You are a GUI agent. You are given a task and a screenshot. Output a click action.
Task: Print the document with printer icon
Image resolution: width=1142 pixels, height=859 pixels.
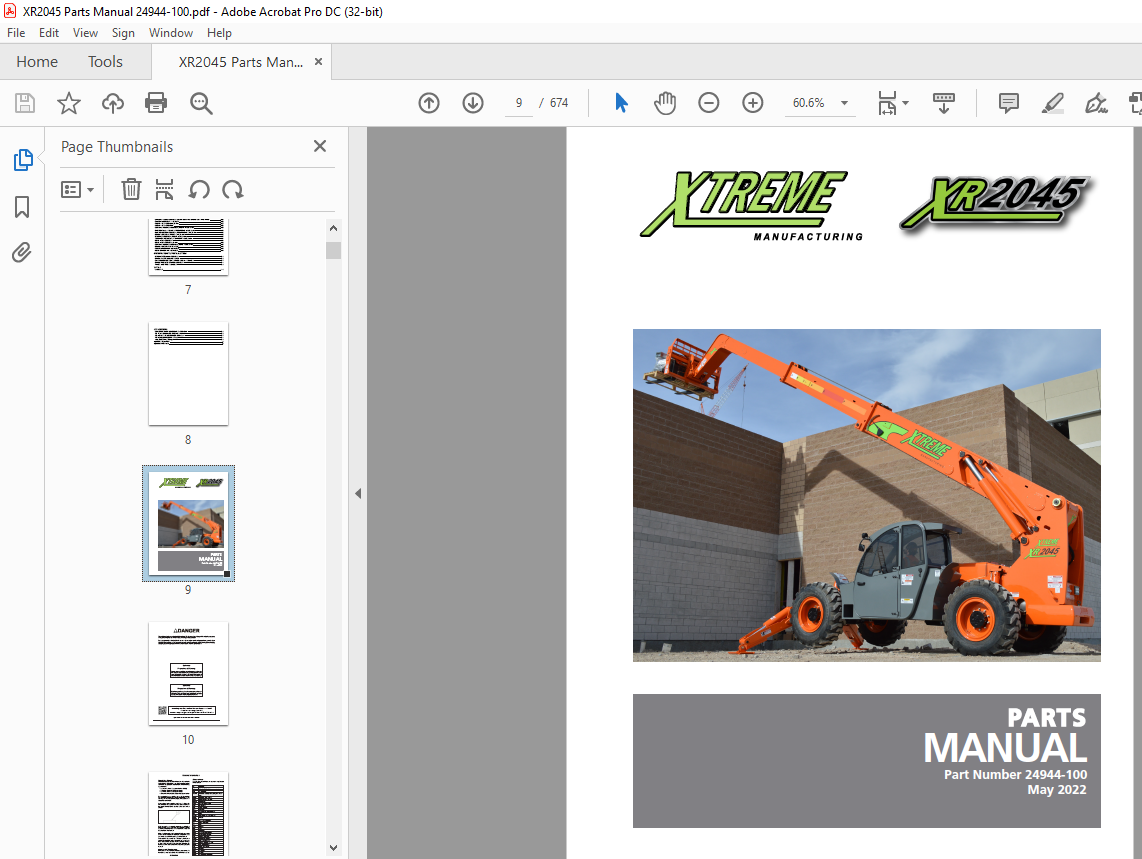pos(156,103)
